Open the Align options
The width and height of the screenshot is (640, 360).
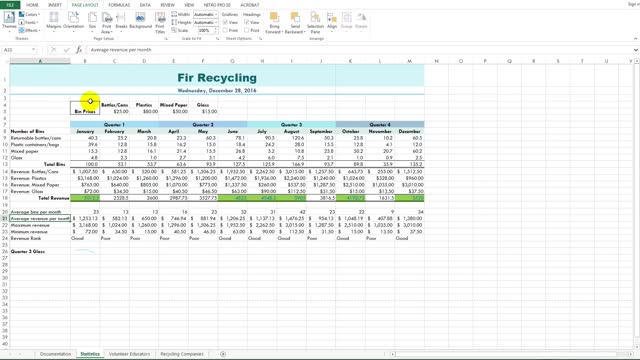[x=332, y=22]
